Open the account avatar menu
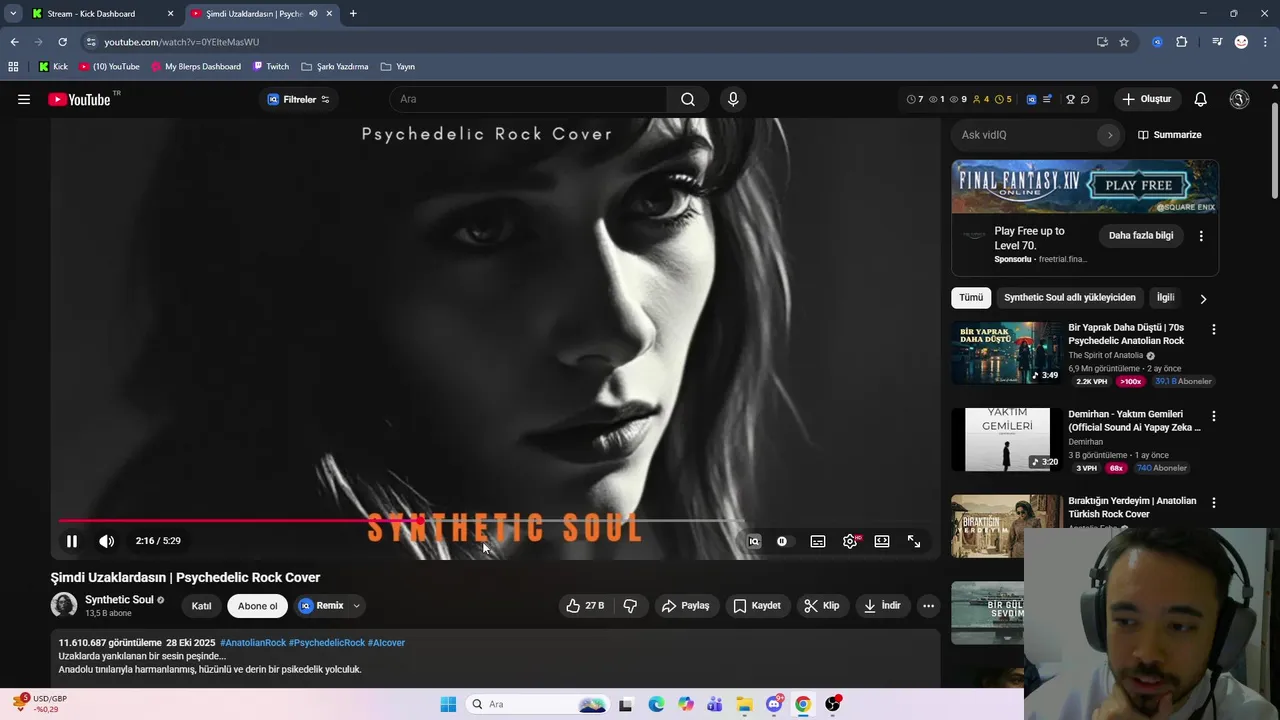Image resolution: width=1280 pixels, height=720 pixels. click(x=1239, y=99)
